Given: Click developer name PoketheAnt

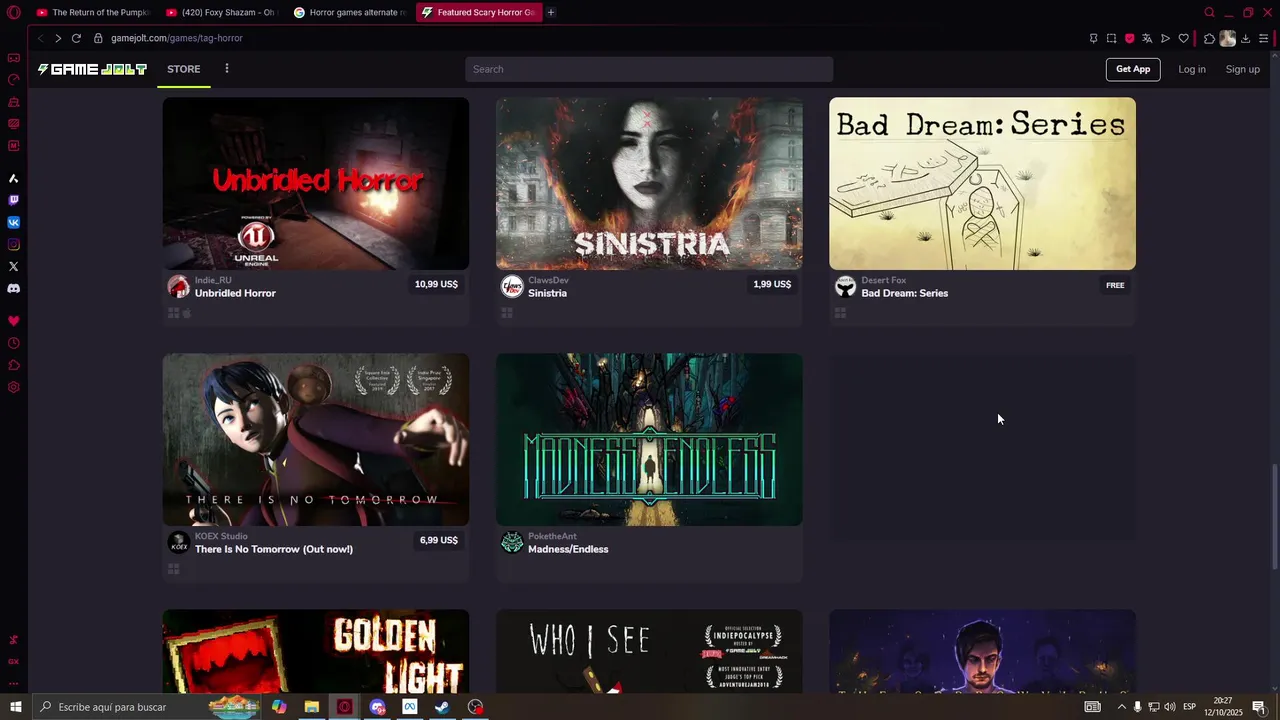Looking at the screenshot, I should pyautogui.click(x=552, y=536).
